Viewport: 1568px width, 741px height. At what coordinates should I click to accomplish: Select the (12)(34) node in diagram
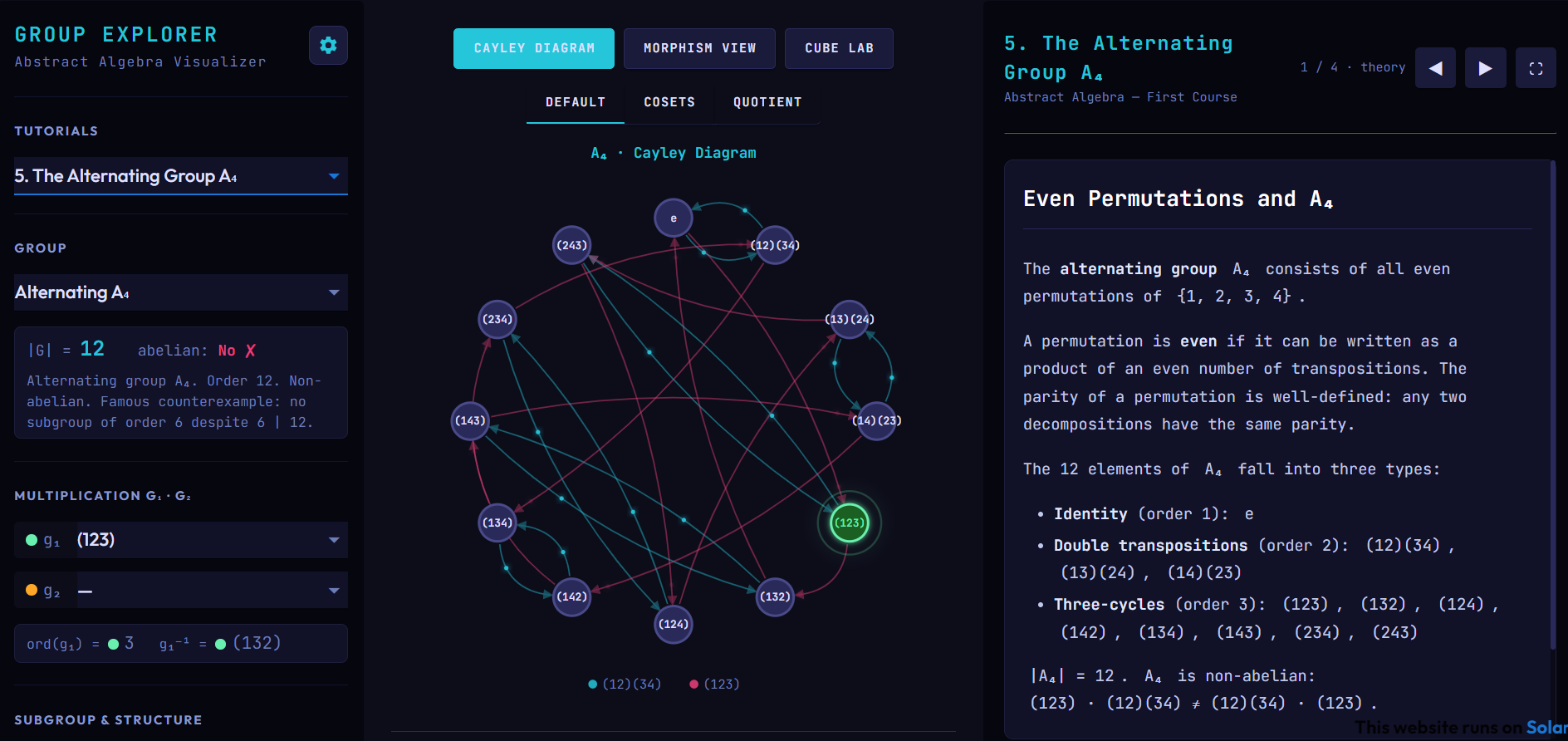click(x=774, y=245)
